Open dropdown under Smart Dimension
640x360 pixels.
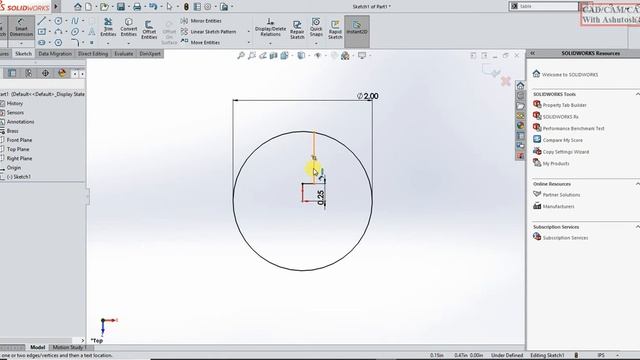(21, 43)
